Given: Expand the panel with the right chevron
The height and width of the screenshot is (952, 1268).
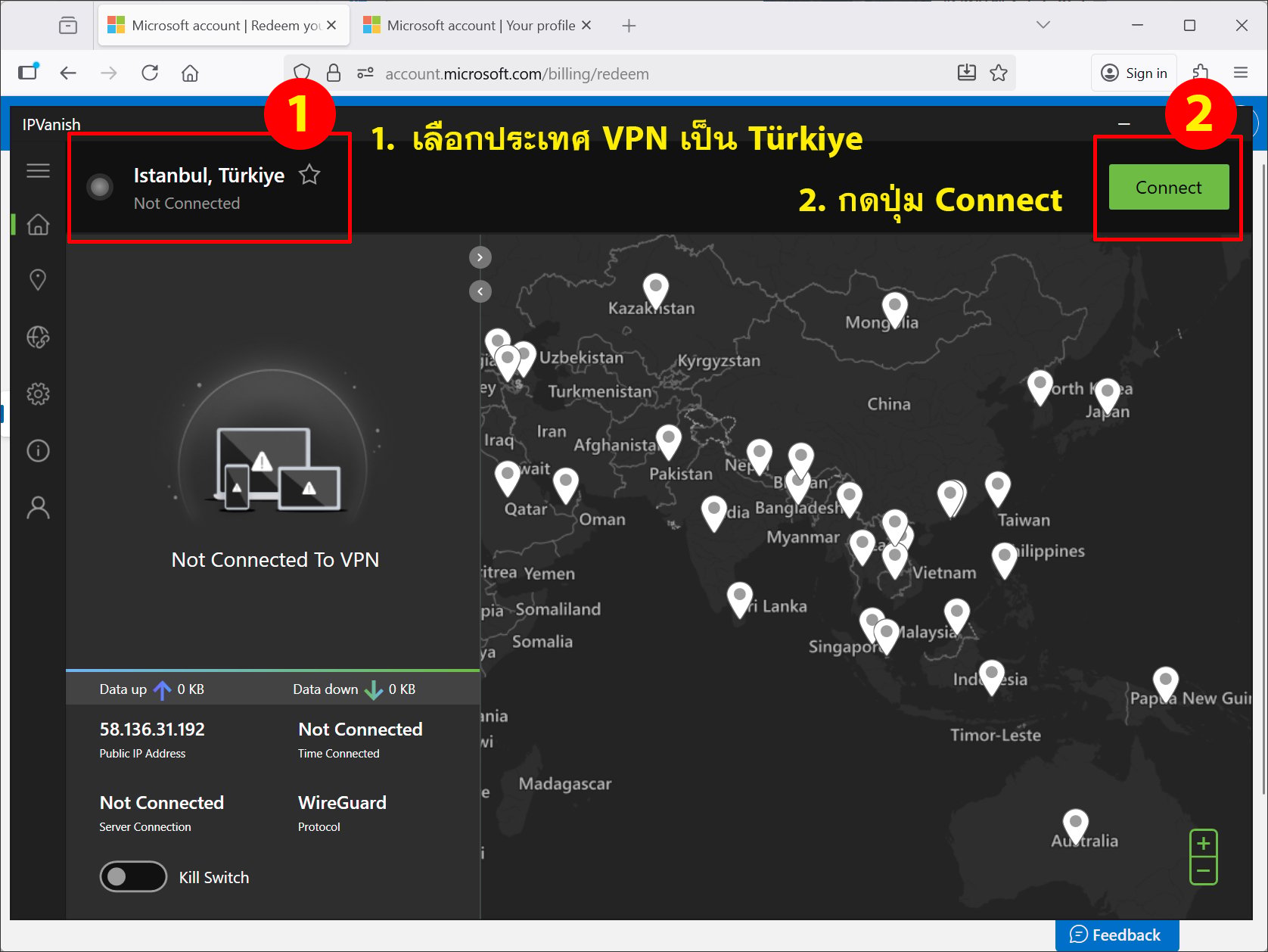Looking at the screenshot, I should pos(480,257).
